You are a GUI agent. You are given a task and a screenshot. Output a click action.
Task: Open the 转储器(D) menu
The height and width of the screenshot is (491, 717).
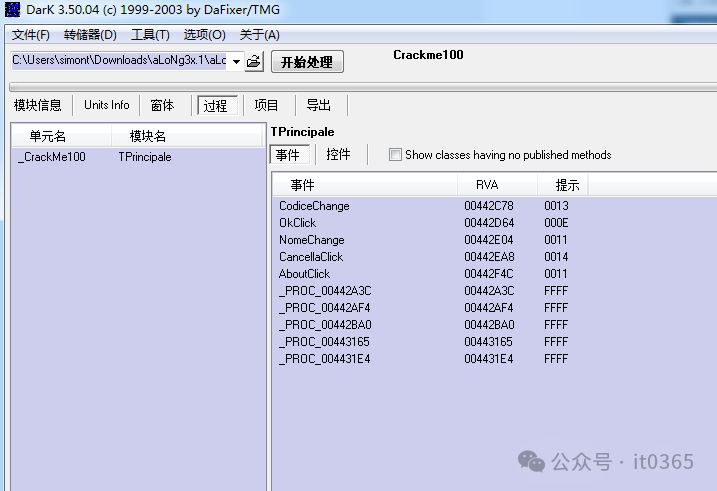[x=90, y=35]
